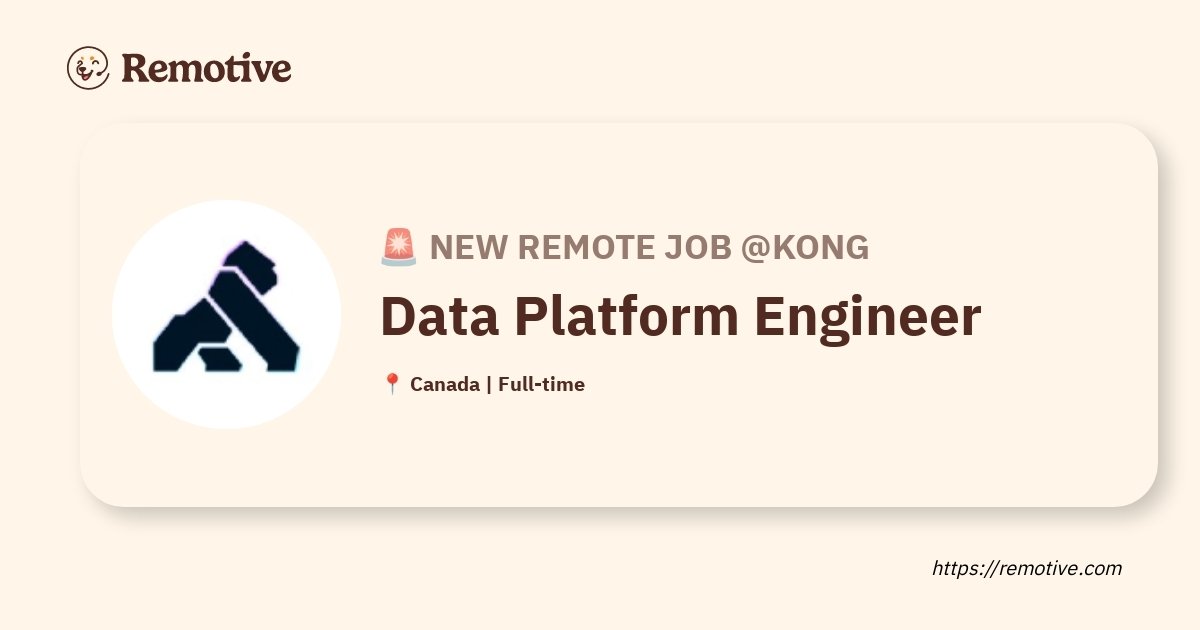
Task: Click the word Data in the title
Action: coord(441,316)
